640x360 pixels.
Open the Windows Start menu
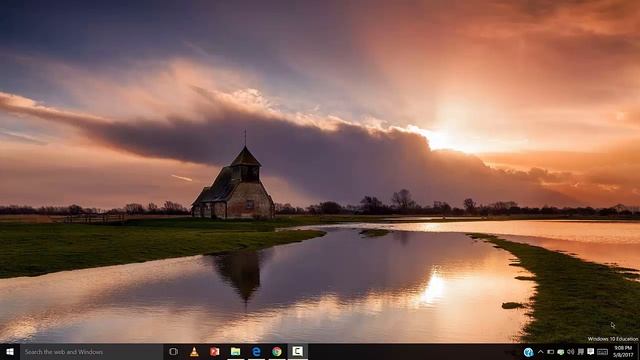point(10,352)
